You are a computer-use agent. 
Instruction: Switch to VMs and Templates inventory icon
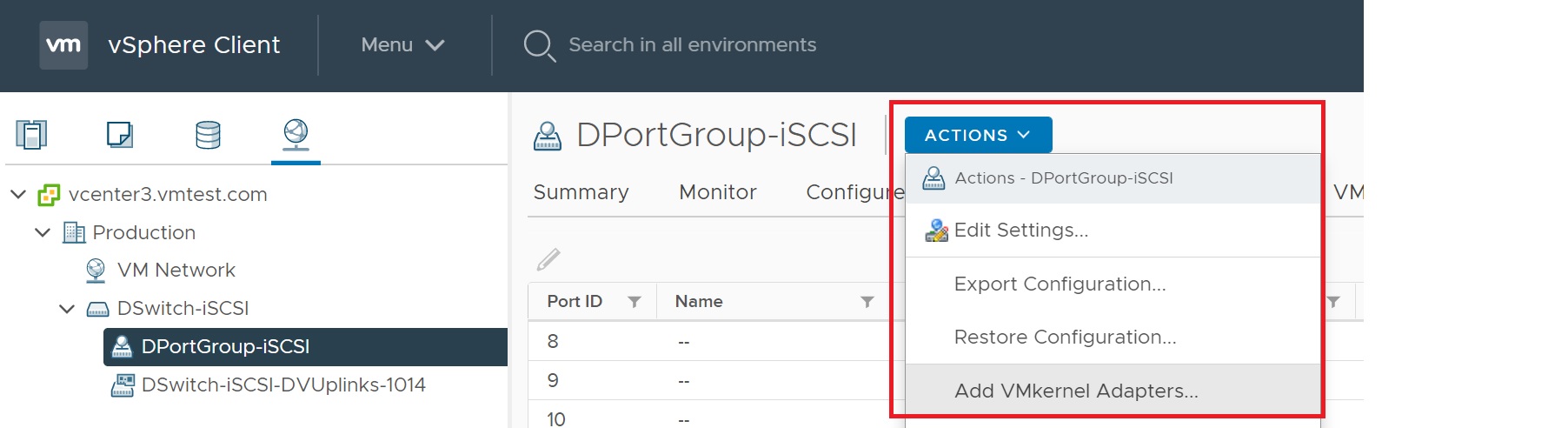coord(119,135)
